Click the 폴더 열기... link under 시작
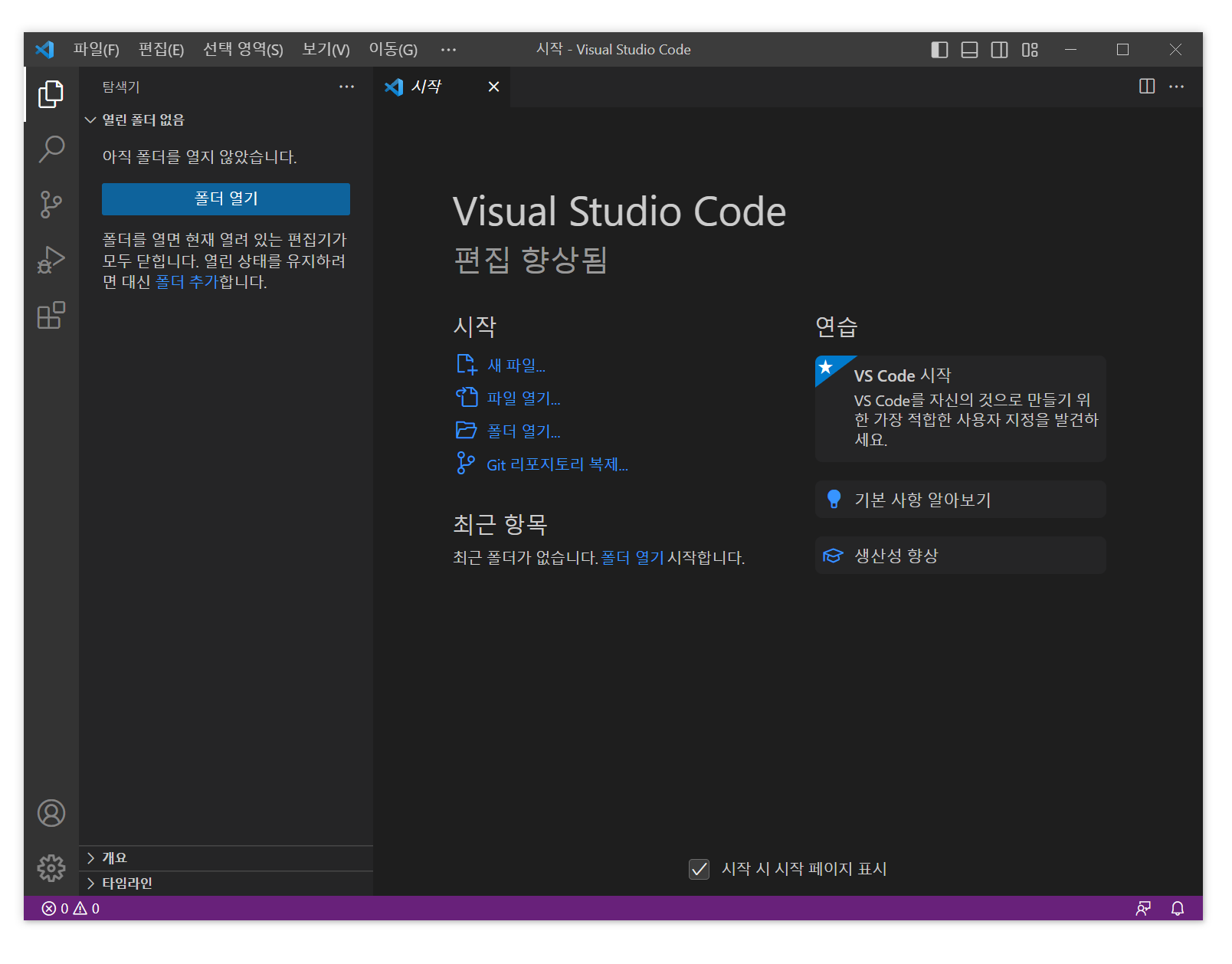 [523, 431]
